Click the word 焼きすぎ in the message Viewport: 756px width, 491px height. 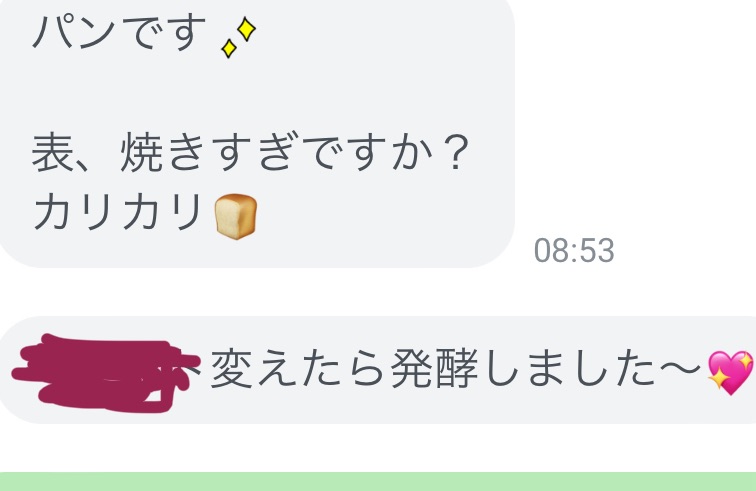tap(207, 152)
